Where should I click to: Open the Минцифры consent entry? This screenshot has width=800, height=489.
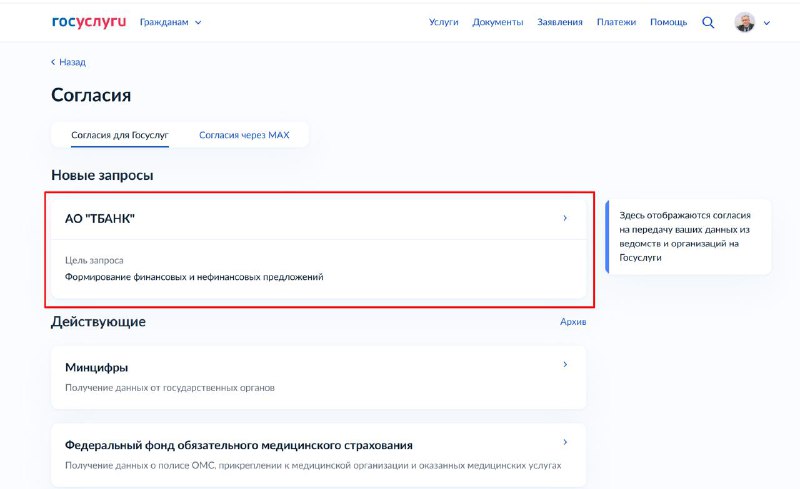point(97,367)
